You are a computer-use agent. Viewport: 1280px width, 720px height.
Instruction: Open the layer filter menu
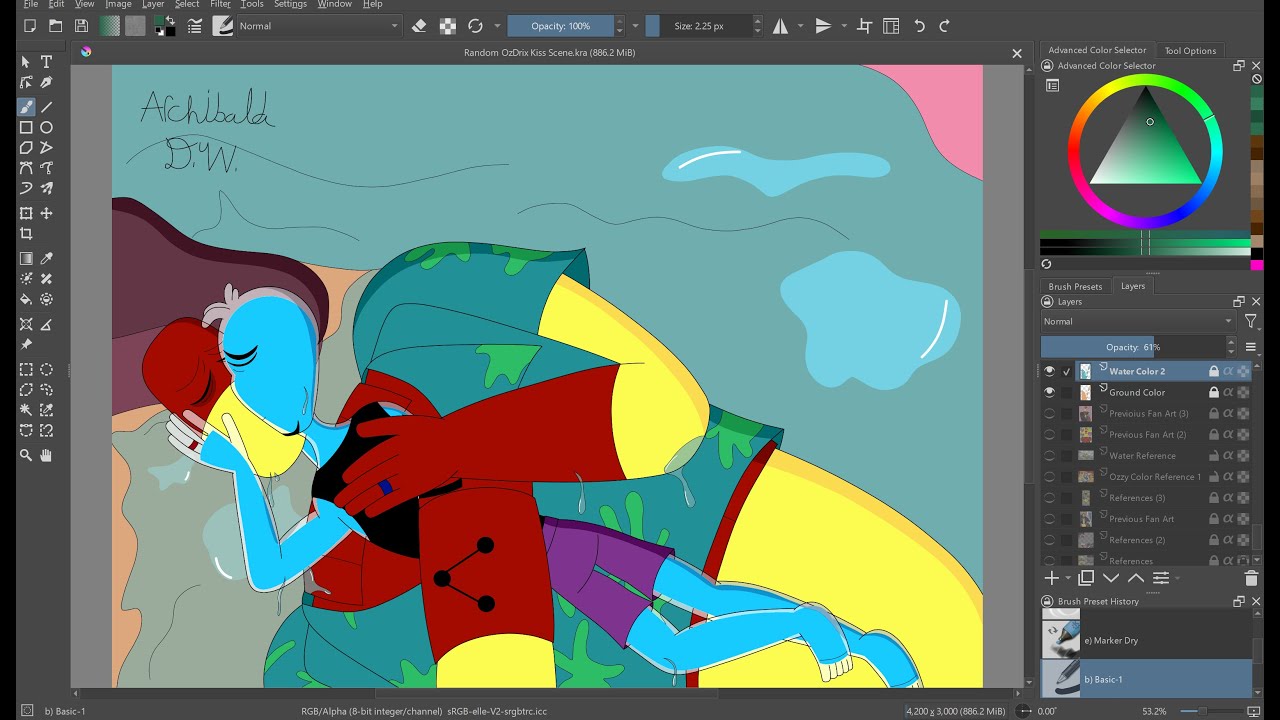pyautogui.click(x=1250, y=321)
